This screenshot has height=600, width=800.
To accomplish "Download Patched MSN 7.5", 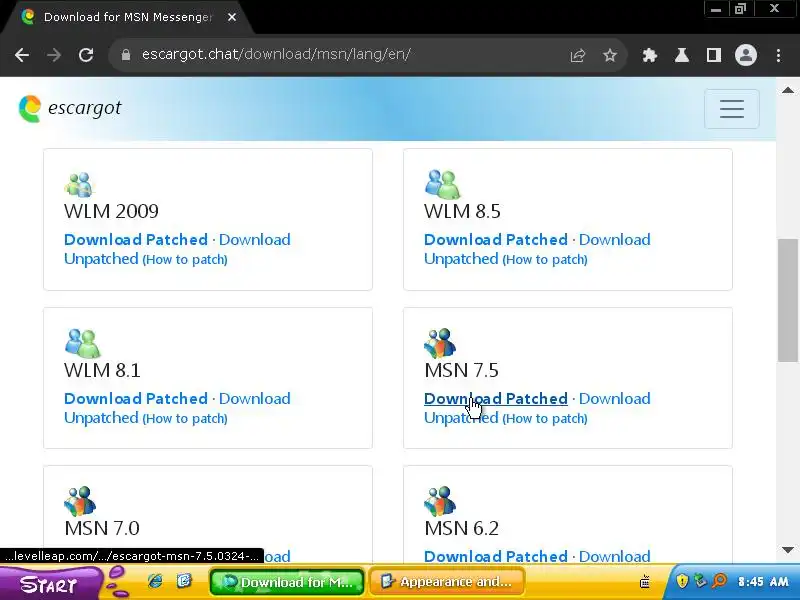I will [495, 398].
